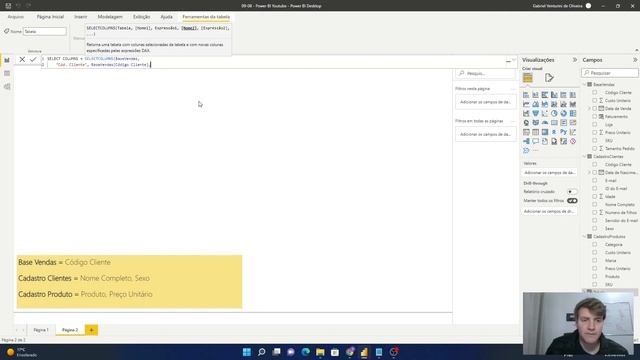
Task: Open the Inserir ribbon tab
Action: [80, 17]
